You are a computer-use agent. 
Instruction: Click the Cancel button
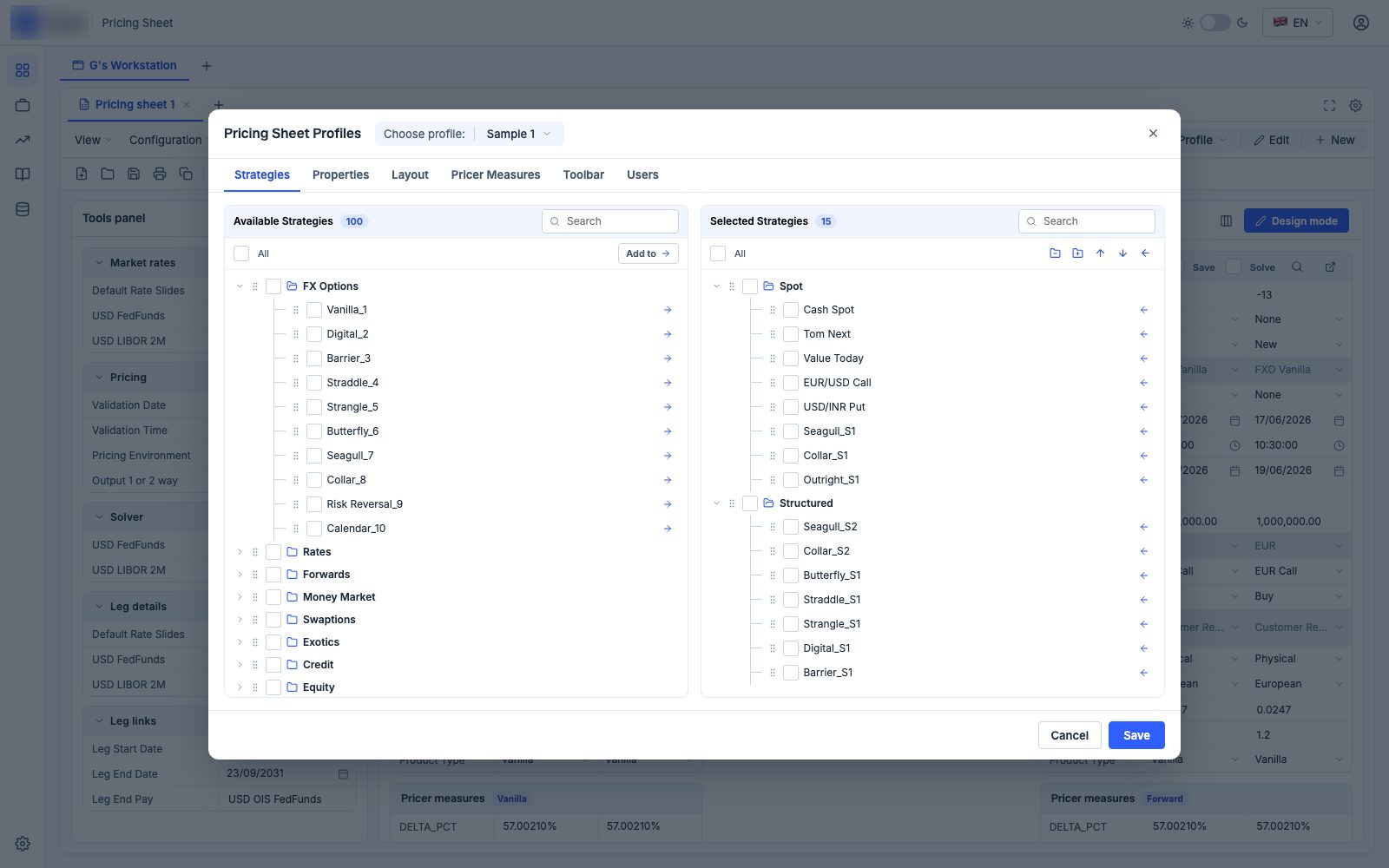[1070, 735]
